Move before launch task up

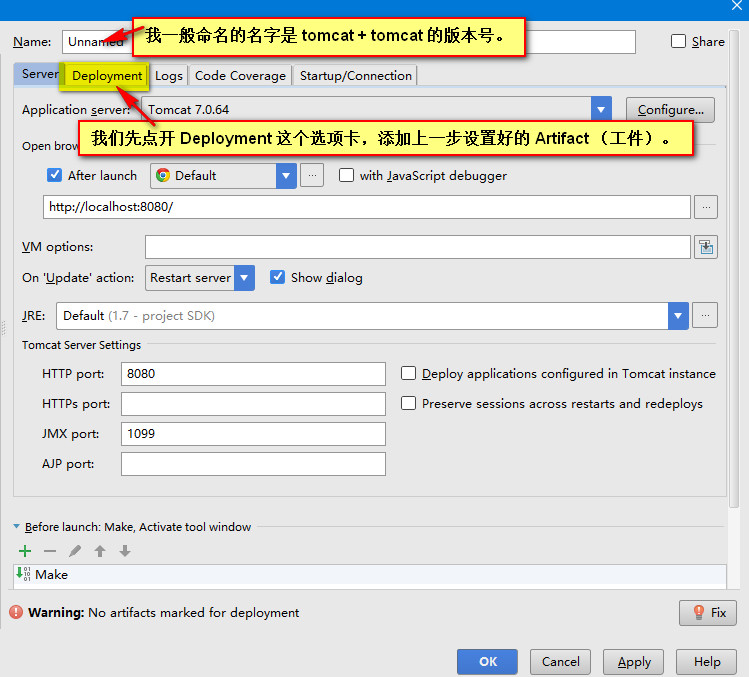[x=100, y=551]
